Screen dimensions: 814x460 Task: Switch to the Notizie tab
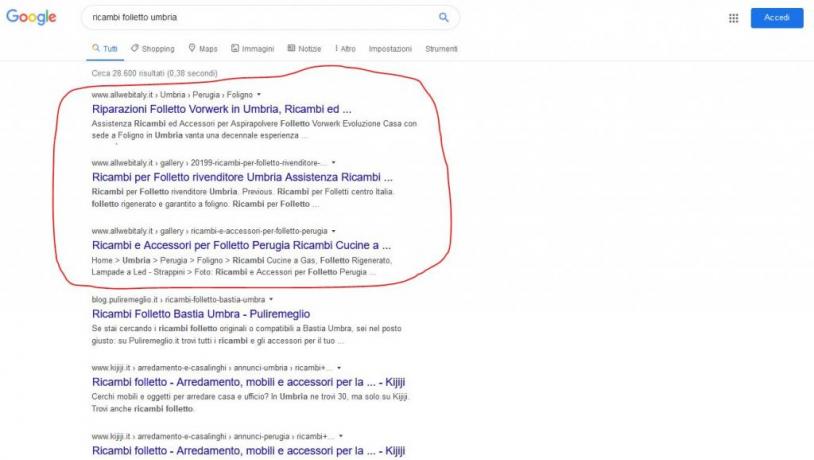(x=304, y=48)
